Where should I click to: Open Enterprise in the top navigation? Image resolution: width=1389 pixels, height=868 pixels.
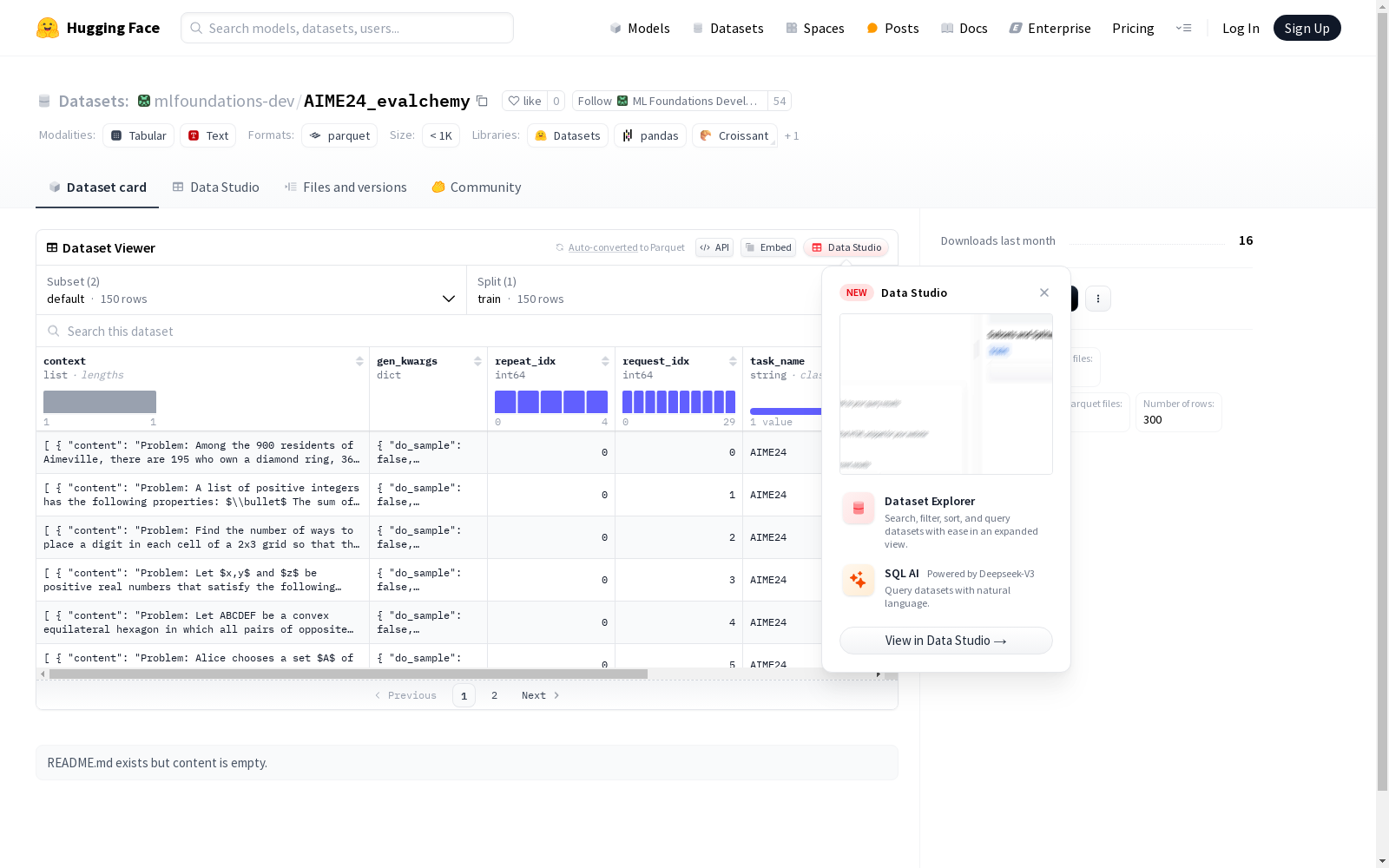coord(1050,28)
